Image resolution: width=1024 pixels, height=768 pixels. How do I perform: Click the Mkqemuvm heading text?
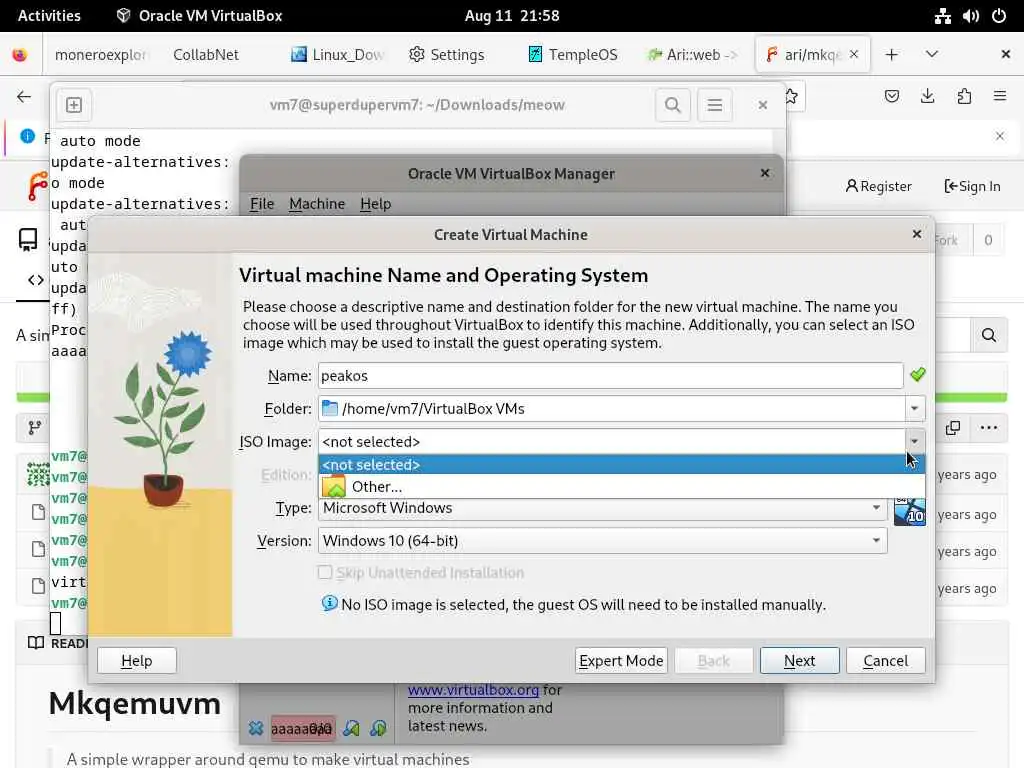click(x=135, y=704)
